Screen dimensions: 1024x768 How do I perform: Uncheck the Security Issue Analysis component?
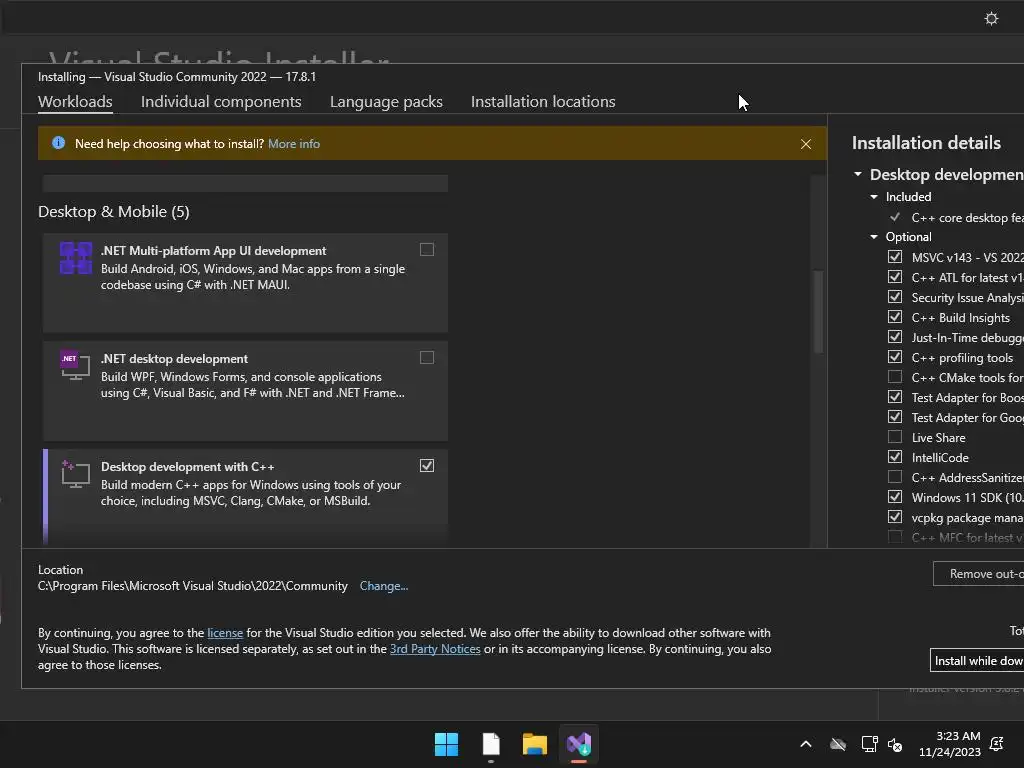[x=895, y=297]
